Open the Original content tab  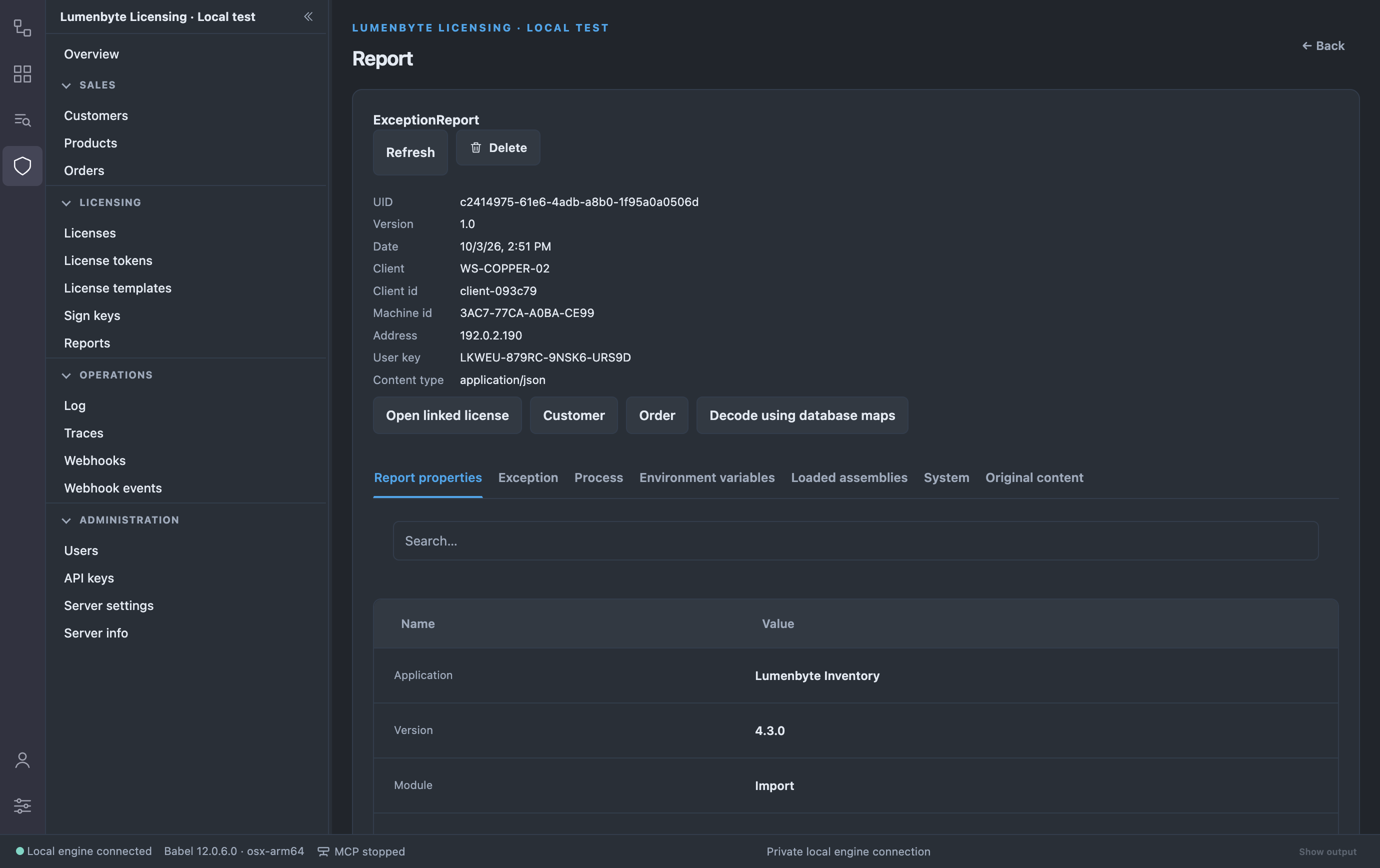coord(1034,478)
